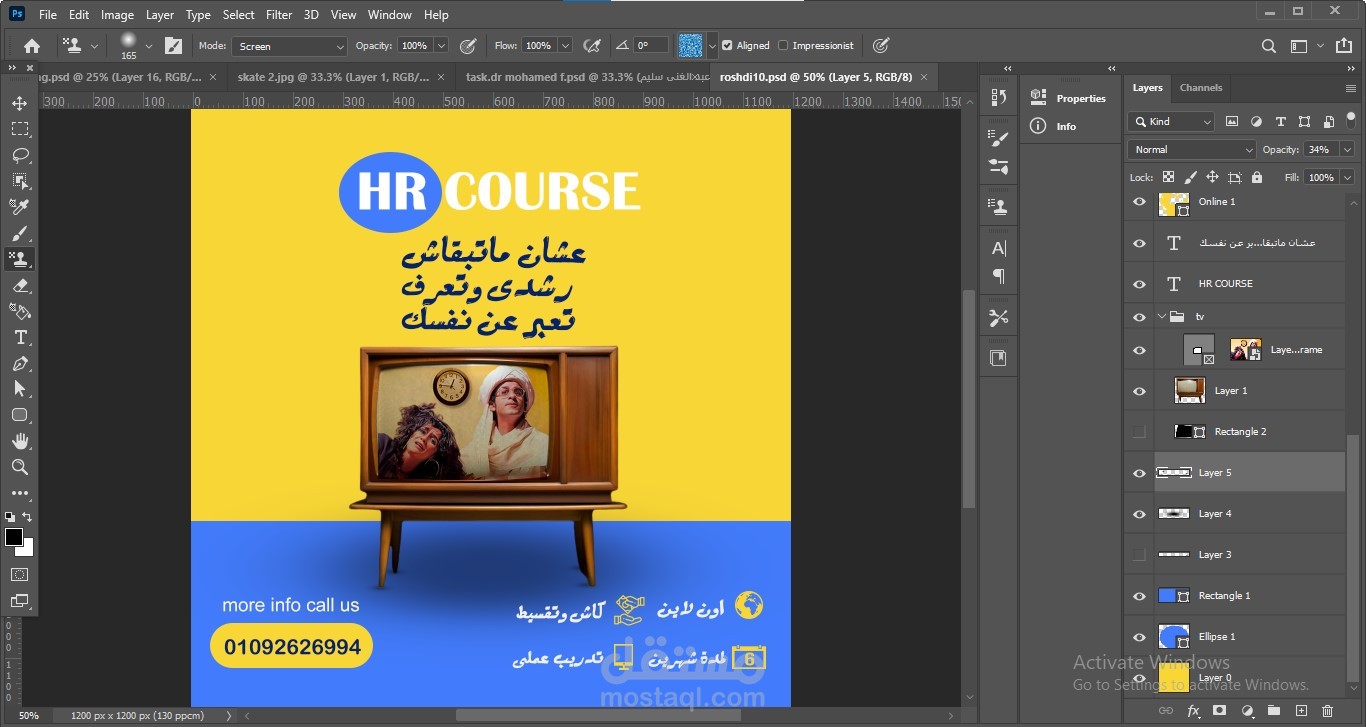Open the Fill 100% dropdown
Image resolution: width=1366 pixels, height=727 pixels.
click(1347, 177)
